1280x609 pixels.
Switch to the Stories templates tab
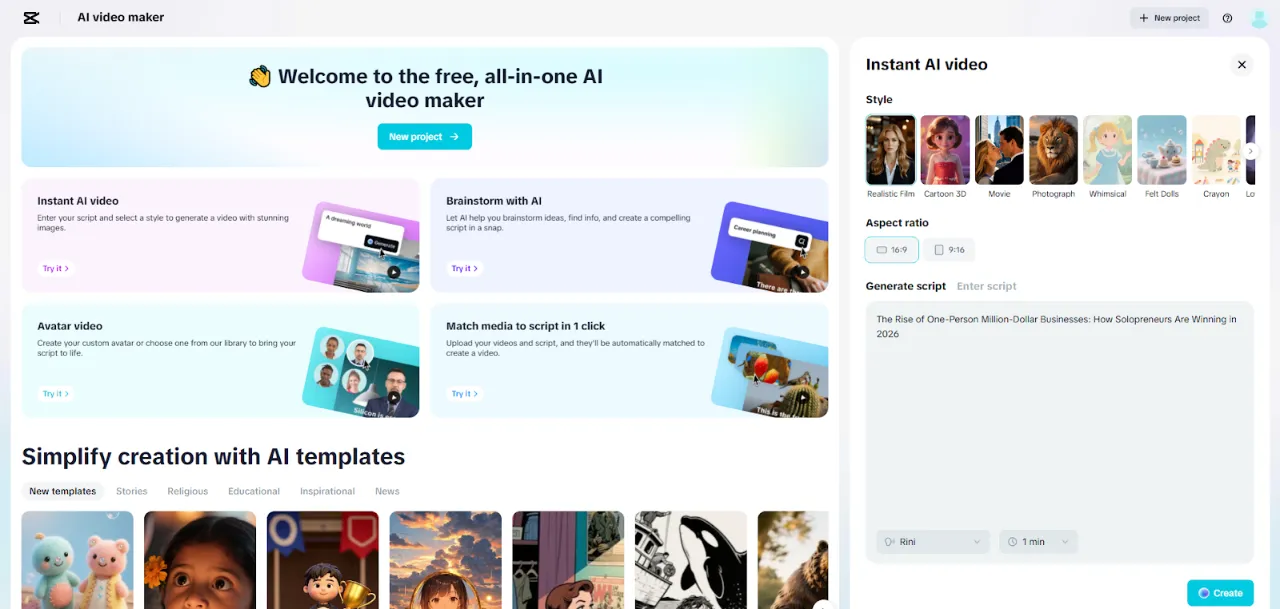point(131,491)
